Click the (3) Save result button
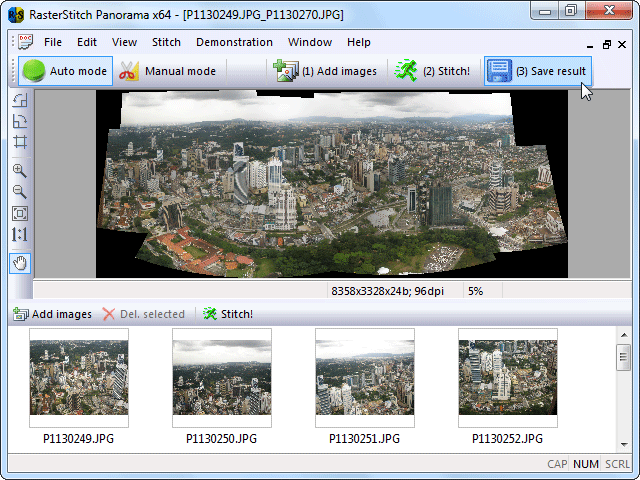Screen dimensions: 640x480 point(537,71)
